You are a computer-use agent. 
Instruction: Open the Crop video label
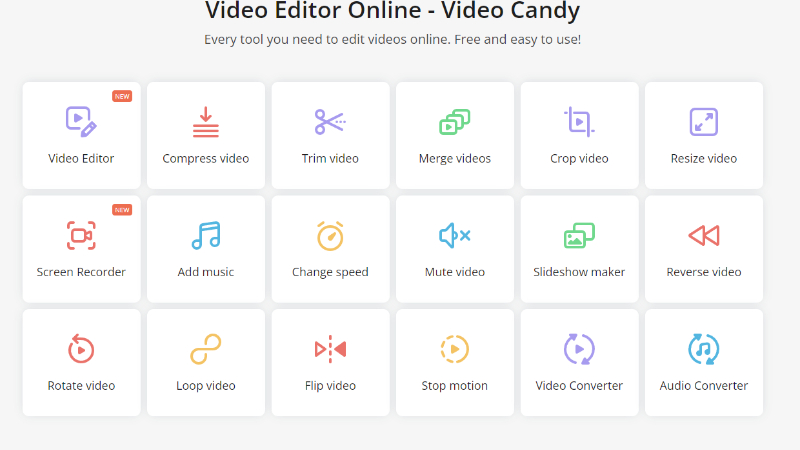[x=579, y=159]
